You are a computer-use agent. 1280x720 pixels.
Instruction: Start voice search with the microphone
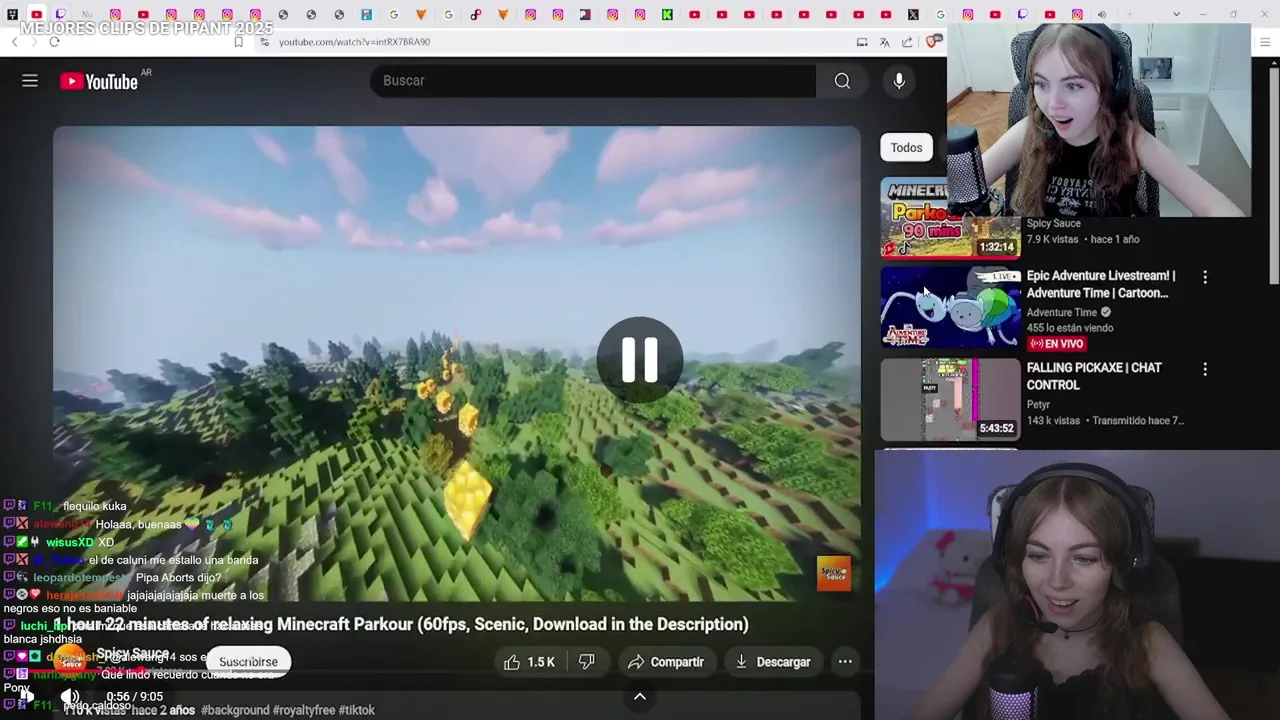pyautogui.click(x=899, y=81)
